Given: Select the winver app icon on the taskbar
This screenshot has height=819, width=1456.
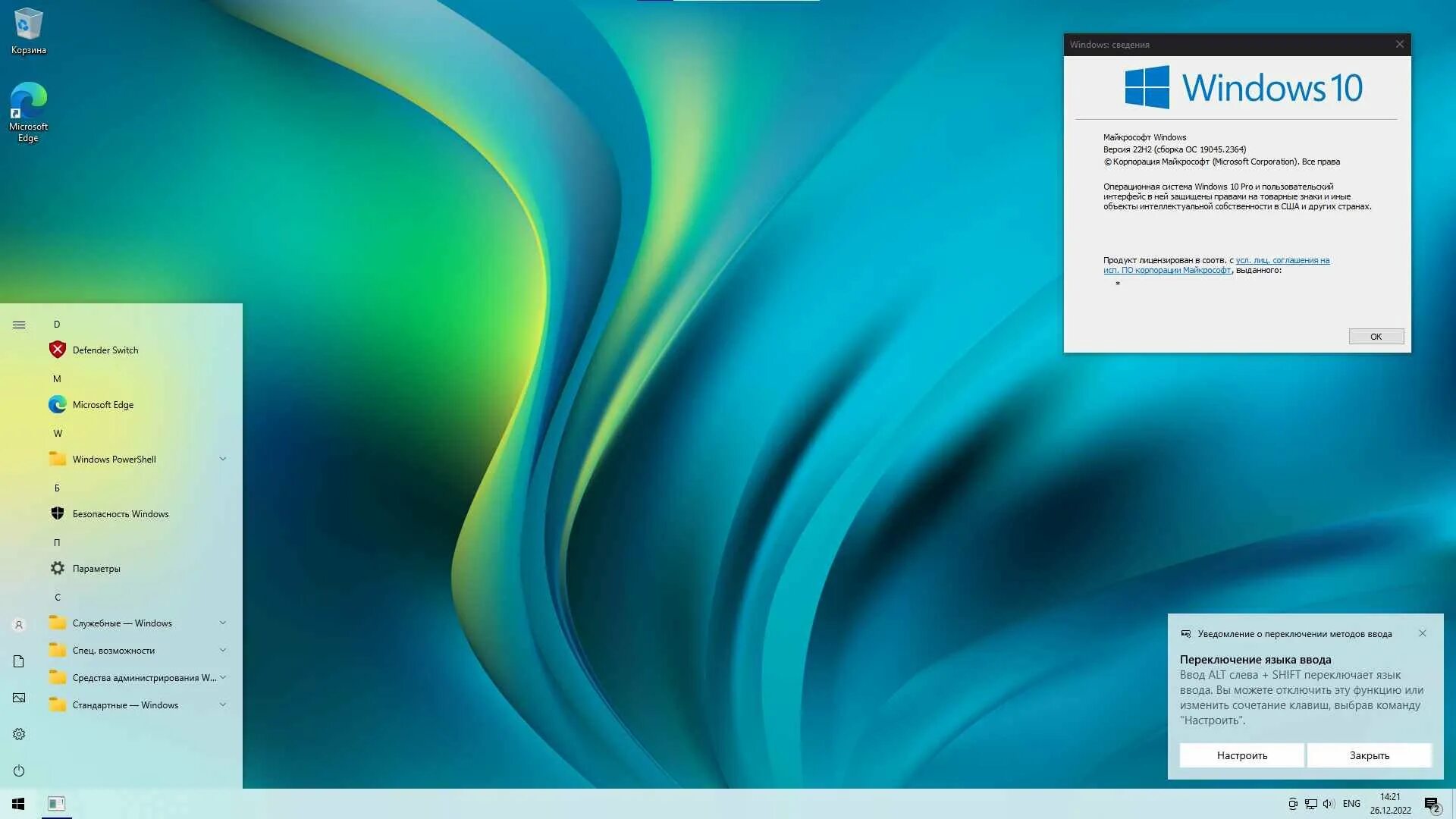Looking at the screenshot, I should coord(56,804).
